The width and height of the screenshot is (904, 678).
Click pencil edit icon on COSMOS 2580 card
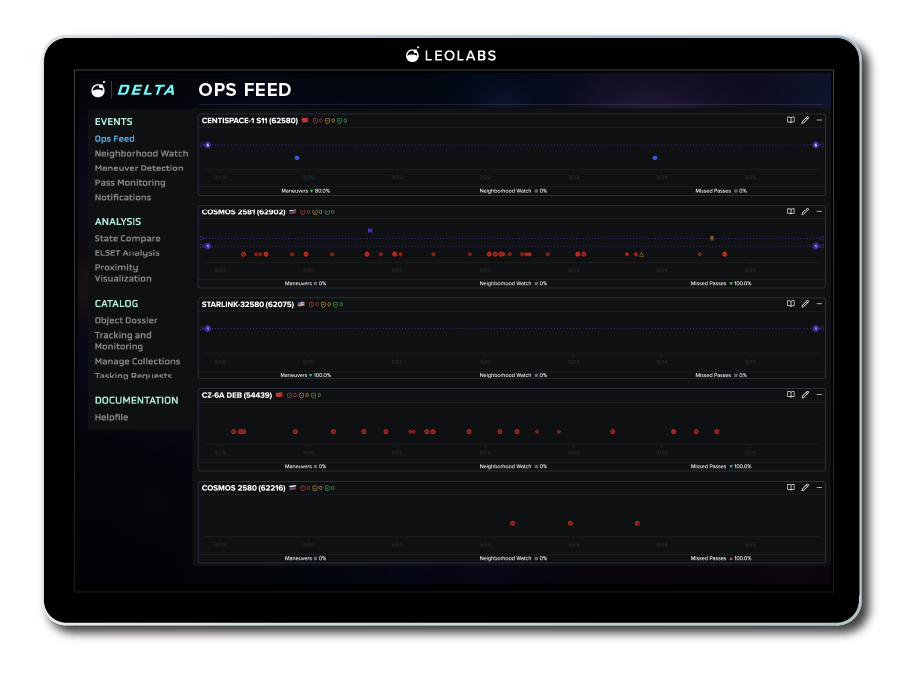[x=805, y=488]
